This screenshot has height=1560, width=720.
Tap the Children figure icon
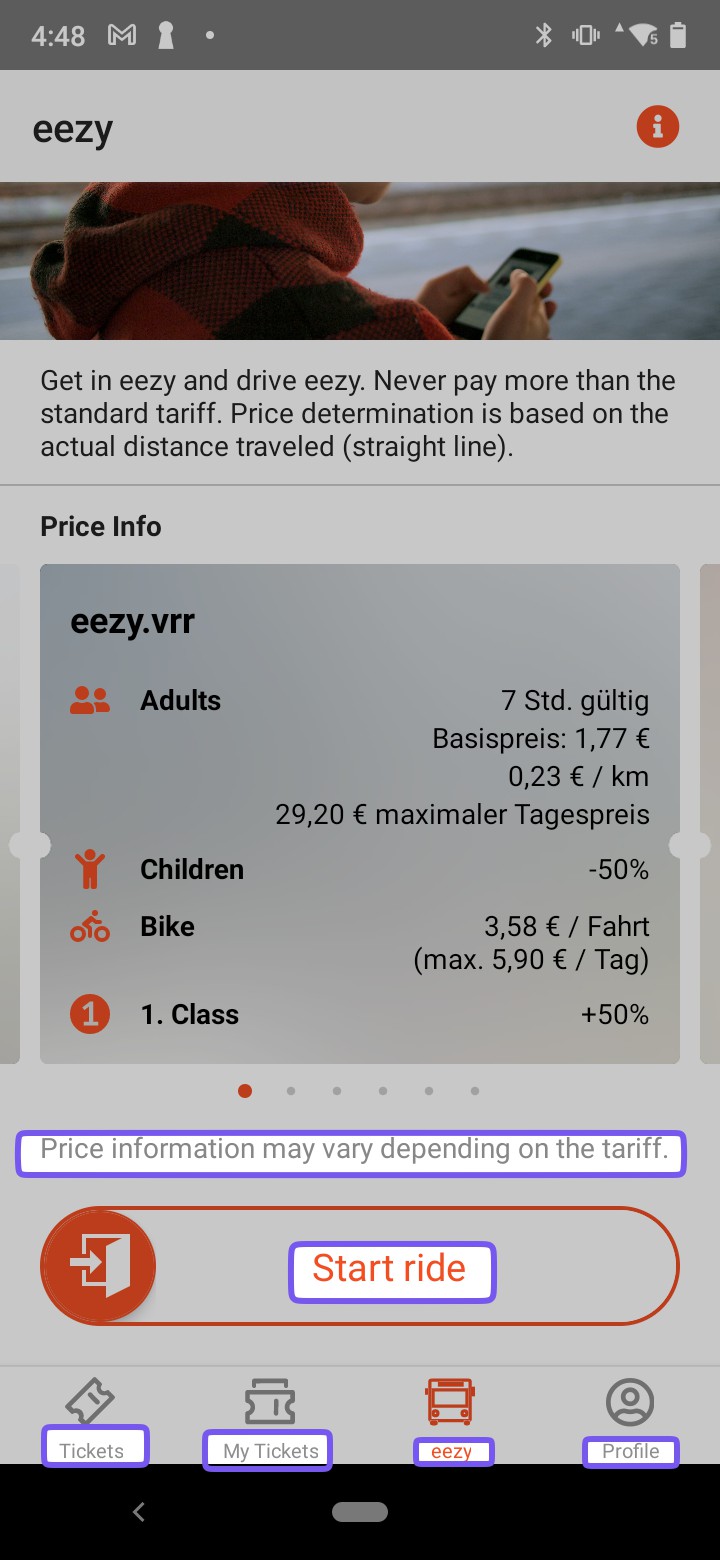click(90, 869)
